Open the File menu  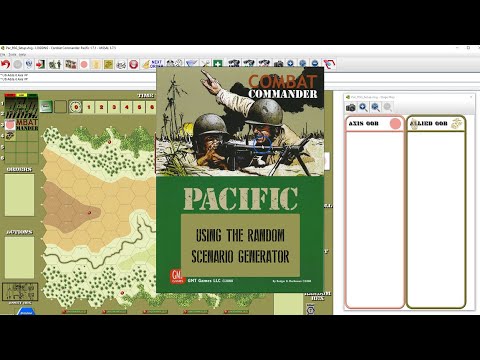click(x=3, y=54)
